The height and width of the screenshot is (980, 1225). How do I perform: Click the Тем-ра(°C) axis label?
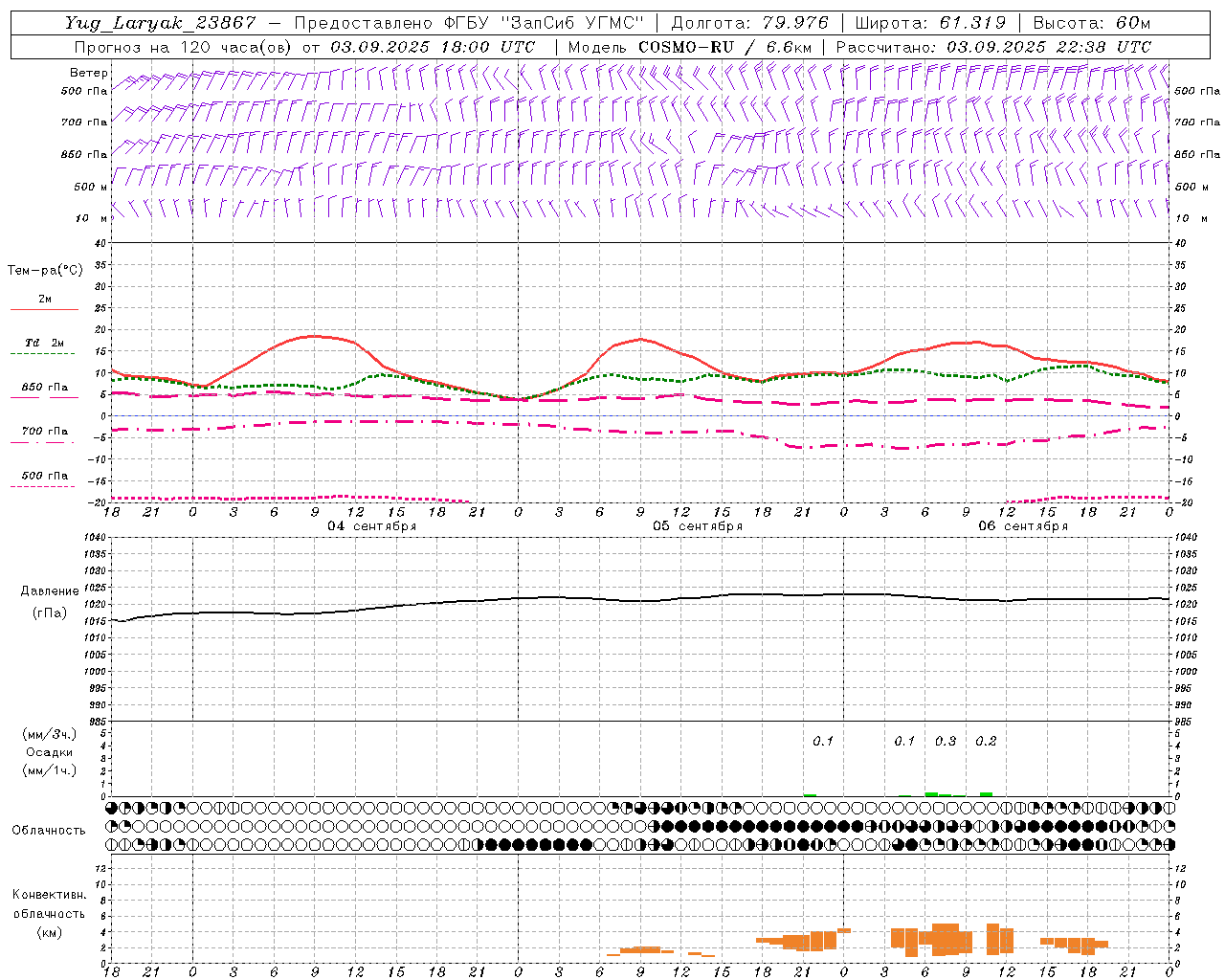pyautogui.click(x=46, y=271)
